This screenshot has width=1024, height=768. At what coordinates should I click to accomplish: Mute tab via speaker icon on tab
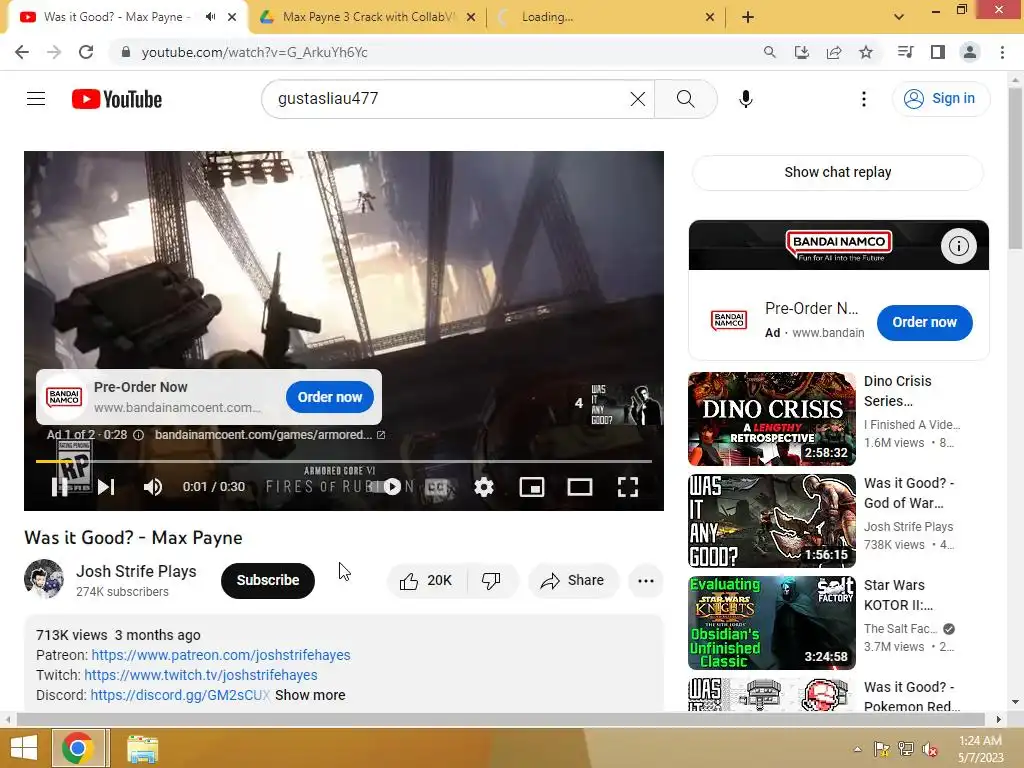click(x=210, y=17)
